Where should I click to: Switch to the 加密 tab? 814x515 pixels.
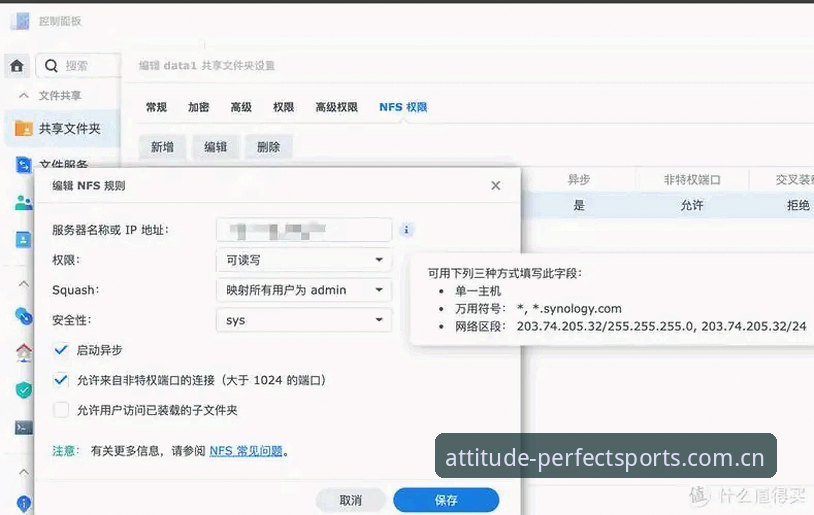[198, 107]
